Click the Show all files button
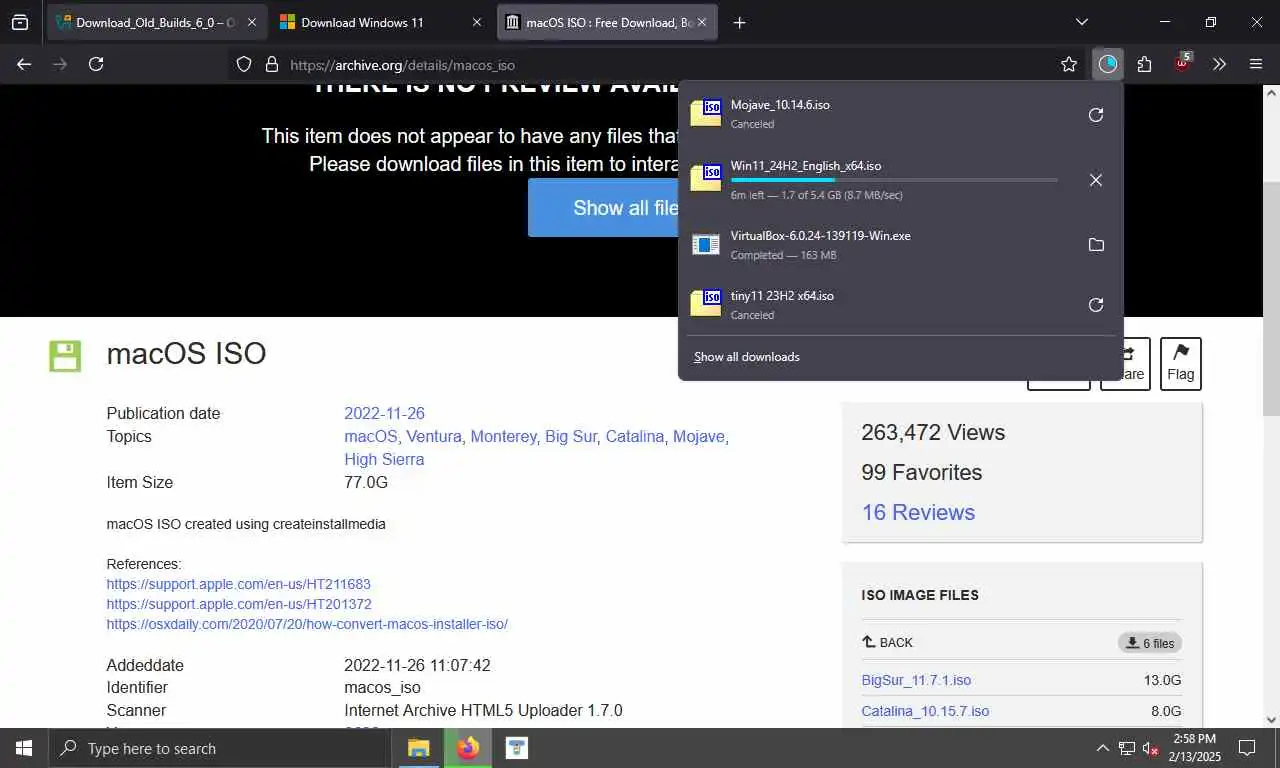This screenshot has height=768, width=1280. (x=603, y=208)
